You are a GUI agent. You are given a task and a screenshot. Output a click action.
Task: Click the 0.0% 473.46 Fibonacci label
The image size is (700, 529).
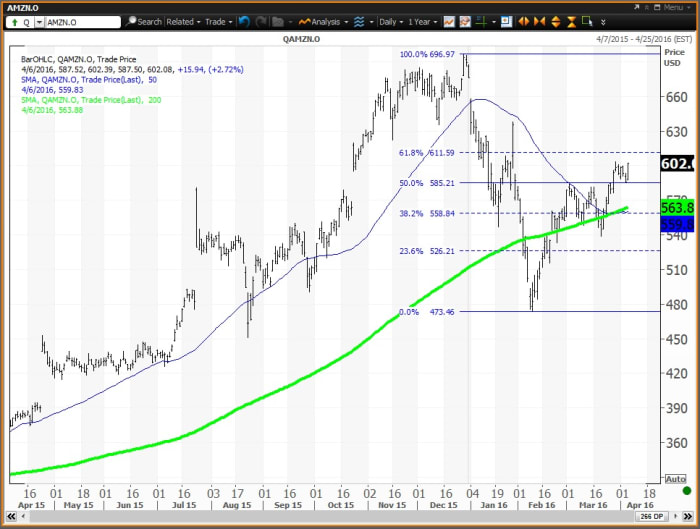pyautogui.click(x=426, y=312)
